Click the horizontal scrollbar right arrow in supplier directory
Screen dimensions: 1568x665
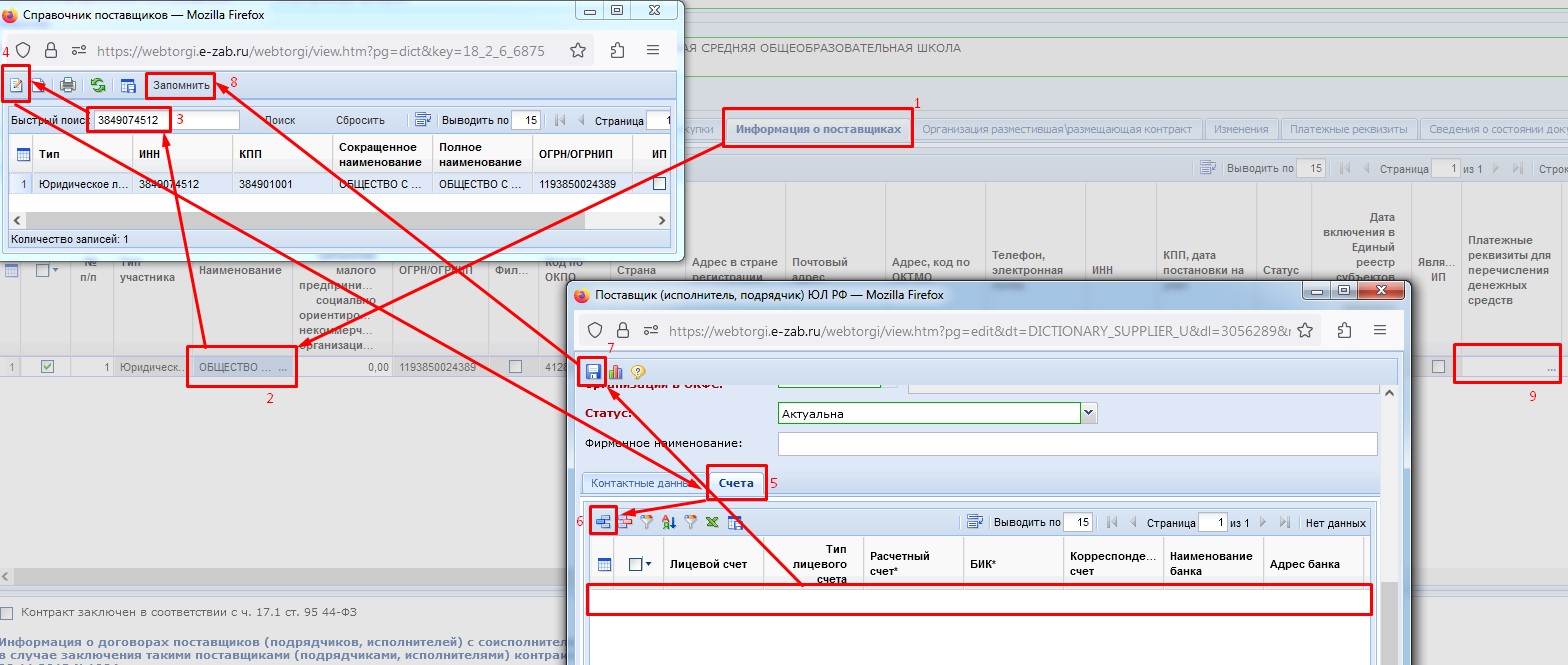click(x=662, y=219)
